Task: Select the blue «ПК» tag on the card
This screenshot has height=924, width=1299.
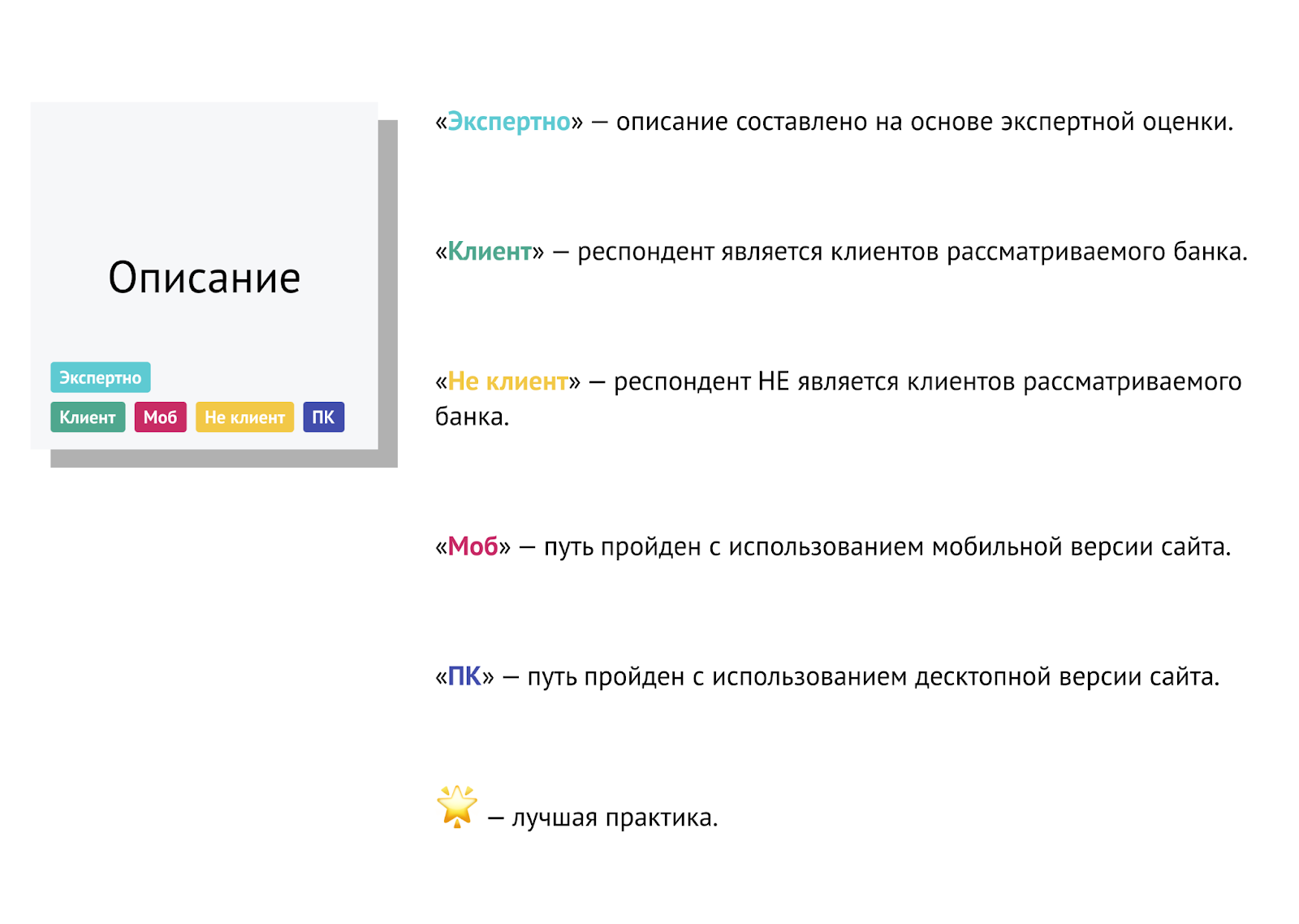Action: pyautogui.click(x=324, y=417)
